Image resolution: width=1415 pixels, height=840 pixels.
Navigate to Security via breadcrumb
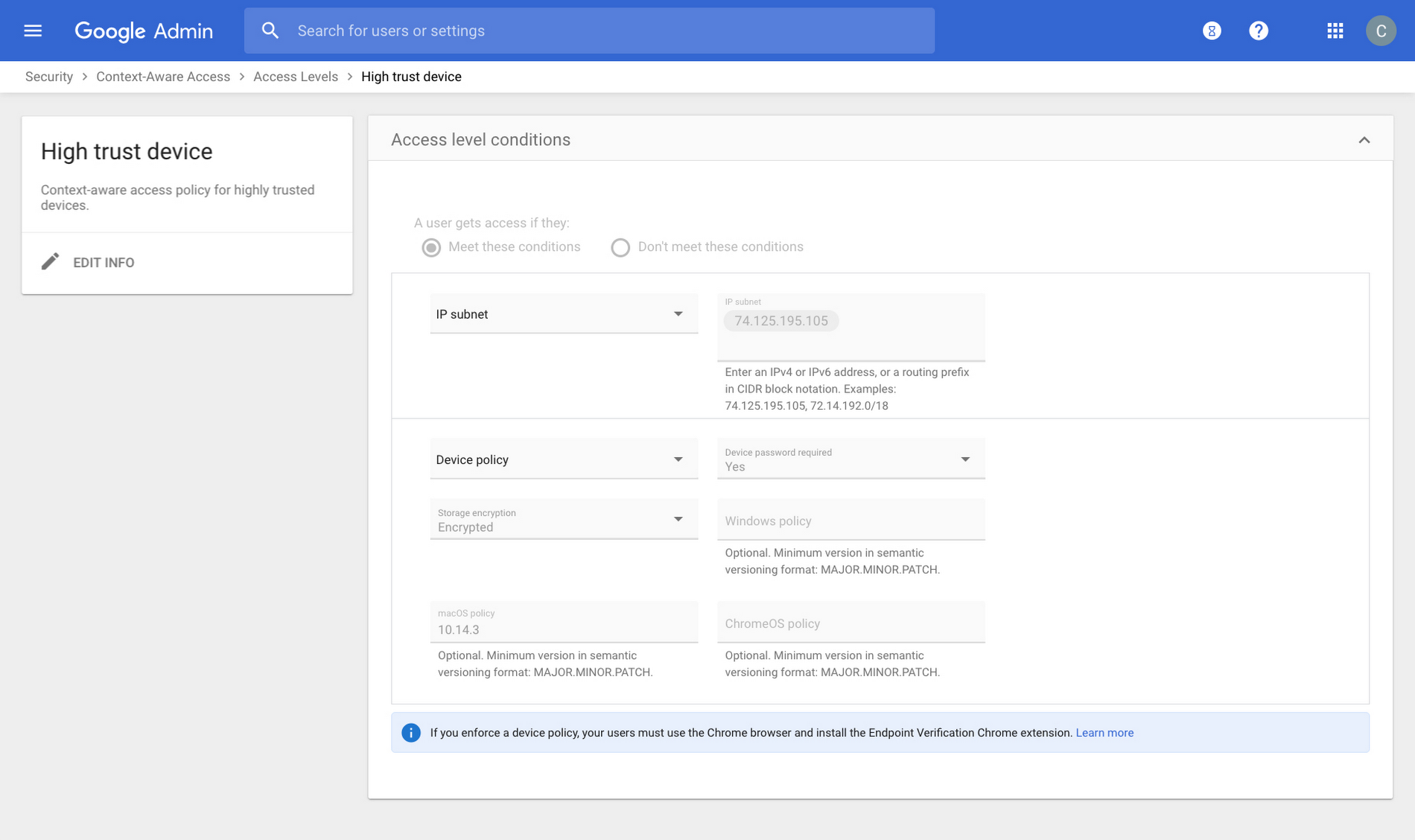point(48,76)
